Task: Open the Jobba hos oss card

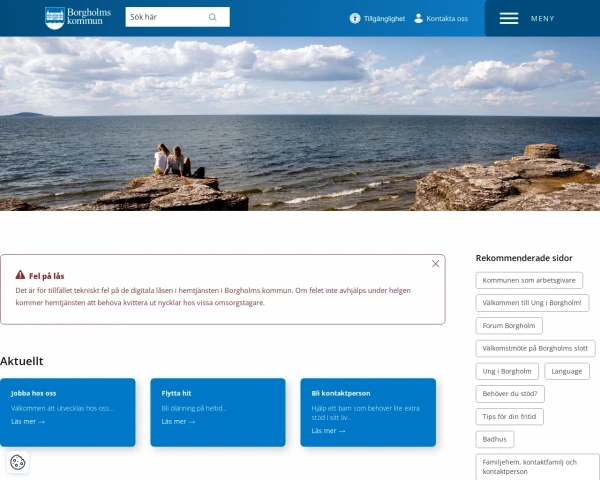Action: [x=68, y=412]
